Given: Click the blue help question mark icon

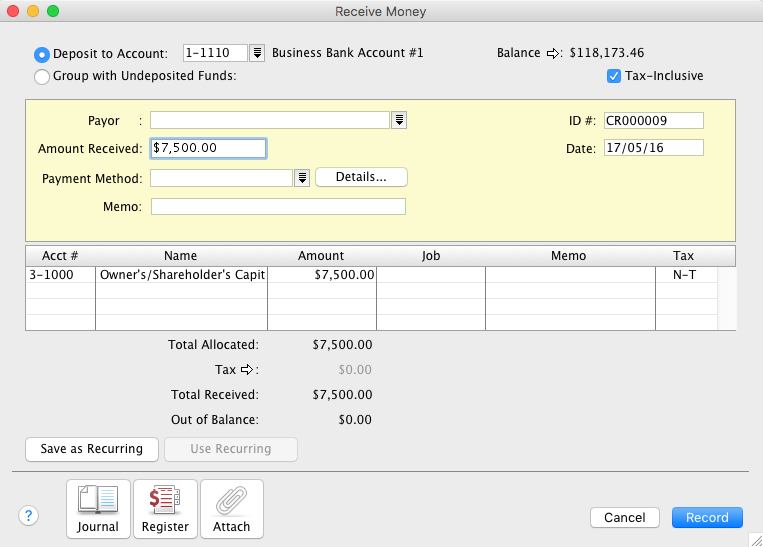Looking at the screenshot, I should click(x=29, y=516).
